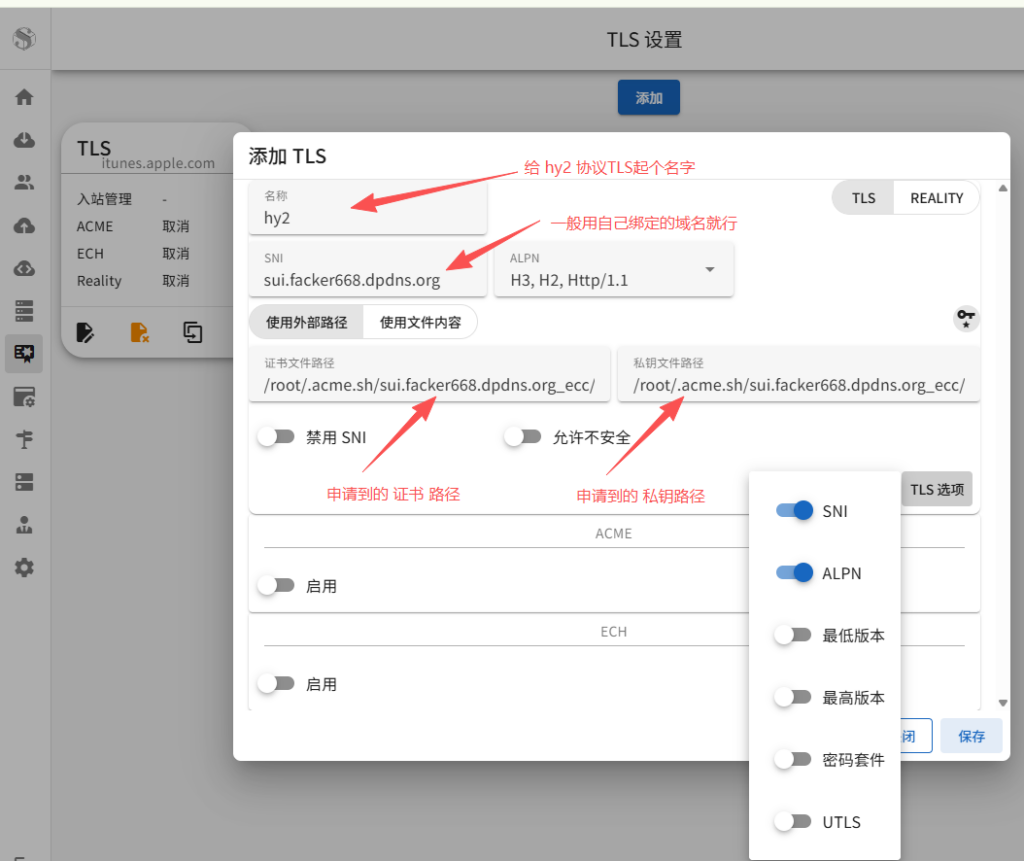Turn on 允许不安全 switch

coord(521,436)
